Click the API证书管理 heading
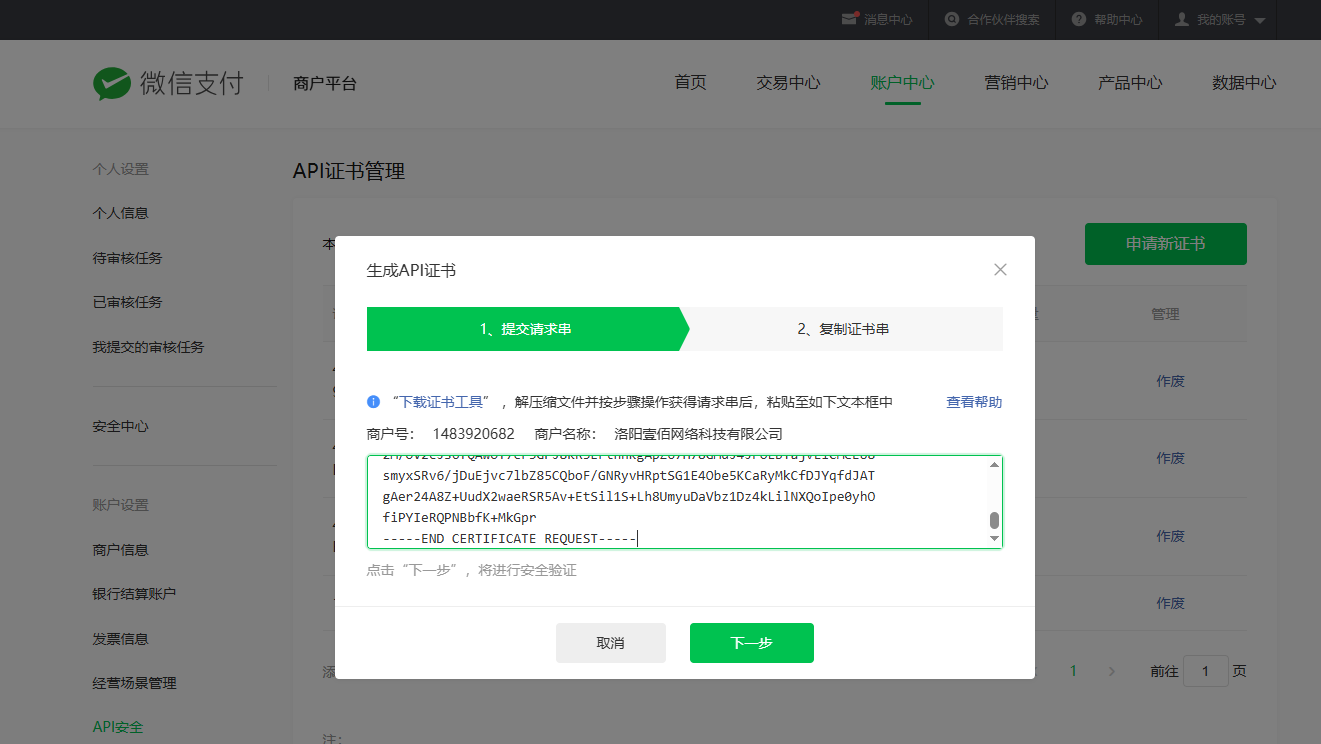1321x744 pixels. [x=349, y=171]
